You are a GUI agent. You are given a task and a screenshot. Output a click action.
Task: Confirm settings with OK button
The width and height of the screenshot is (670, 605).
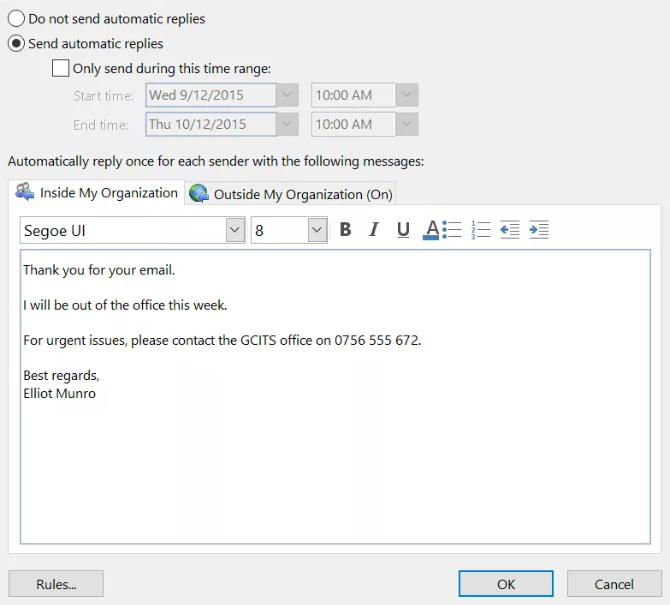point(506,584)
